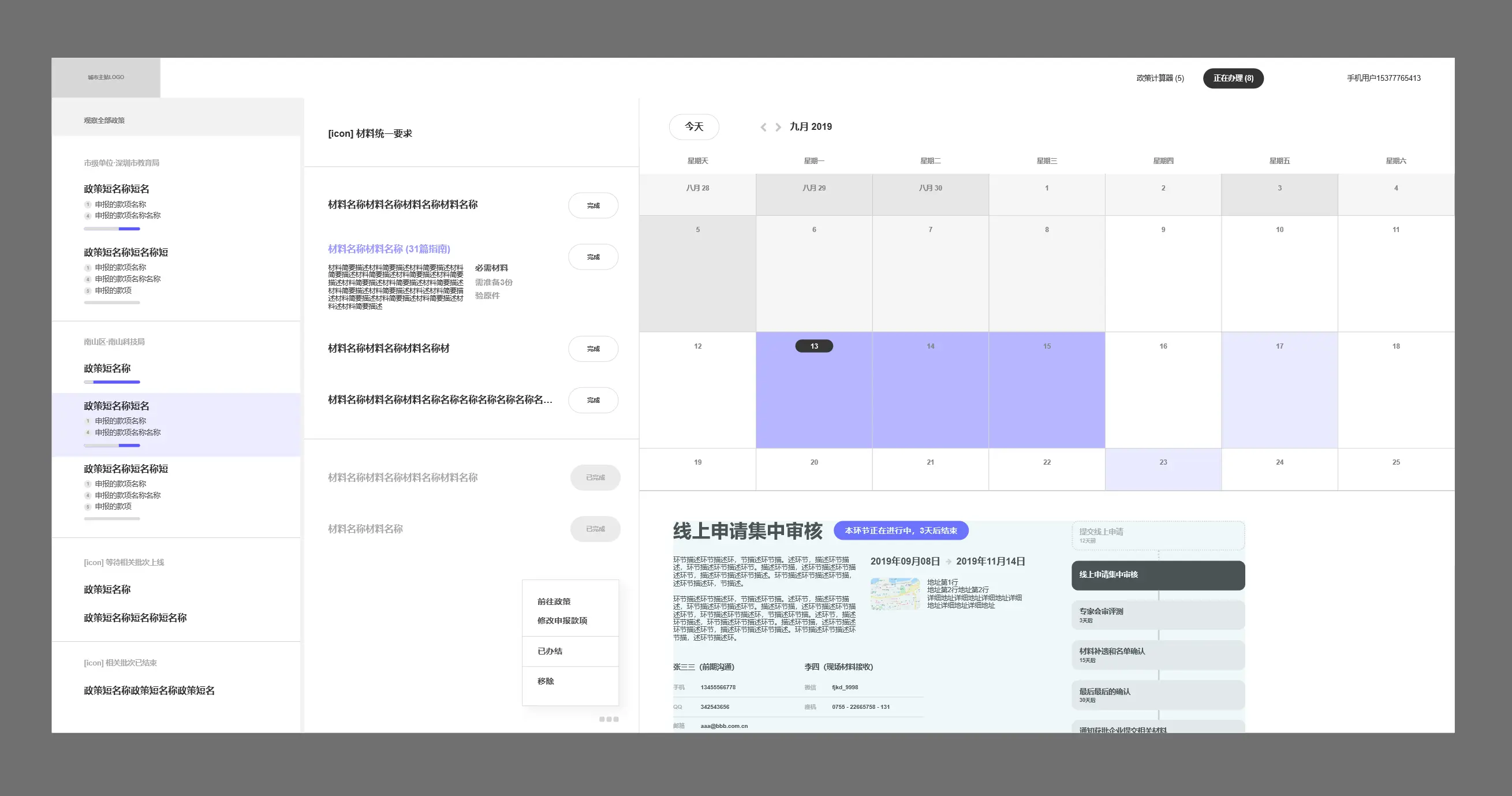
Task: Toggle the first 已完成 greyed button
Action: tap(595, 477)
